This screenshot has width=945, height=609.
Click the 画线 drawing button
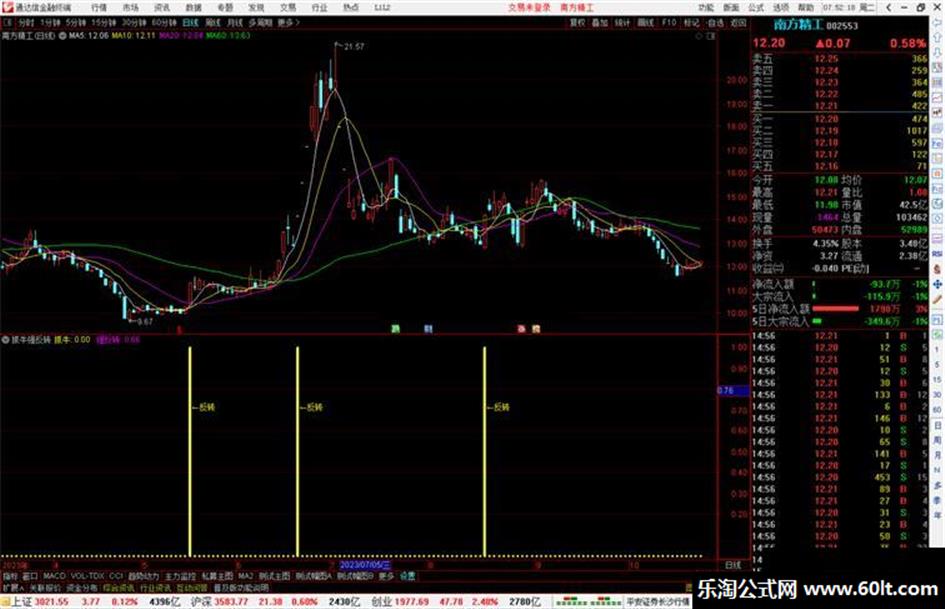click(x=646, y=22)
